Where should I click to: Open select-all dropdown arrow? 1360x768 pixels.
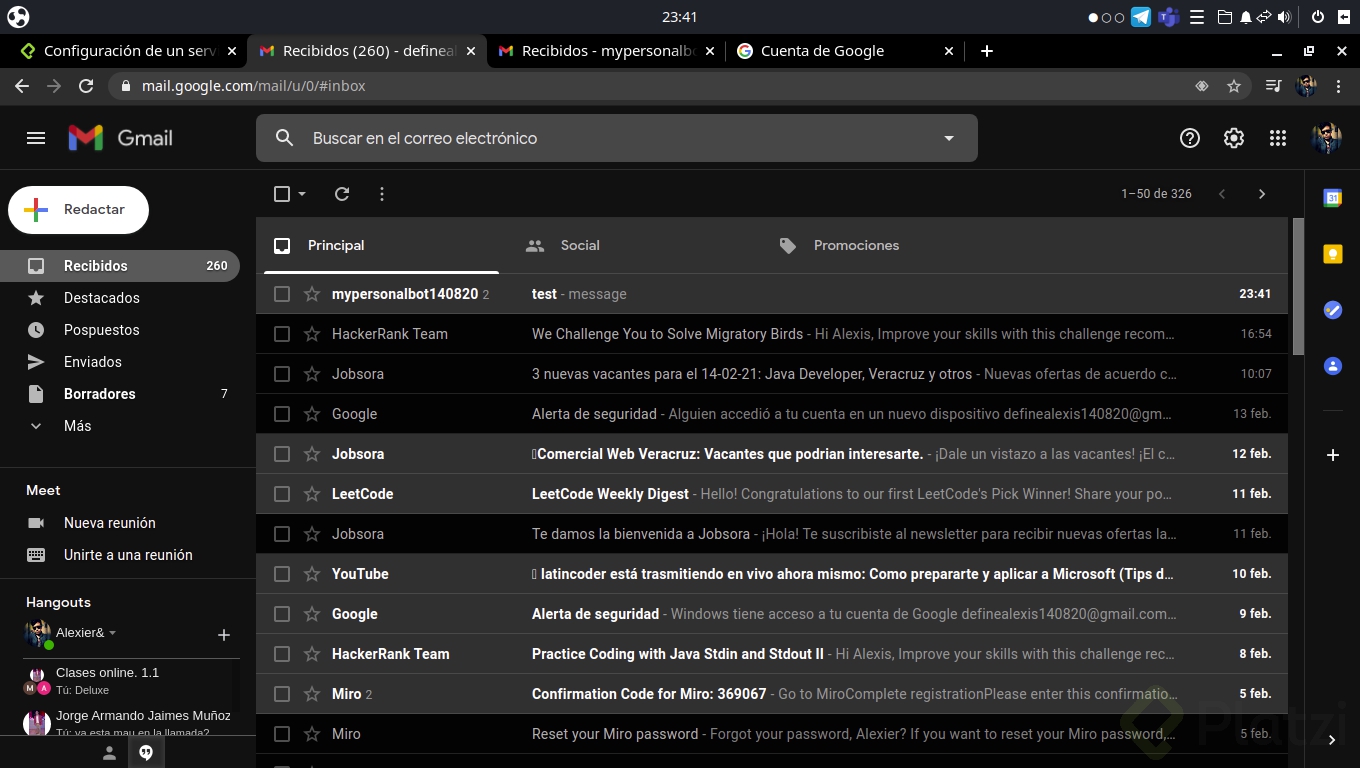[x=302, y=194]
